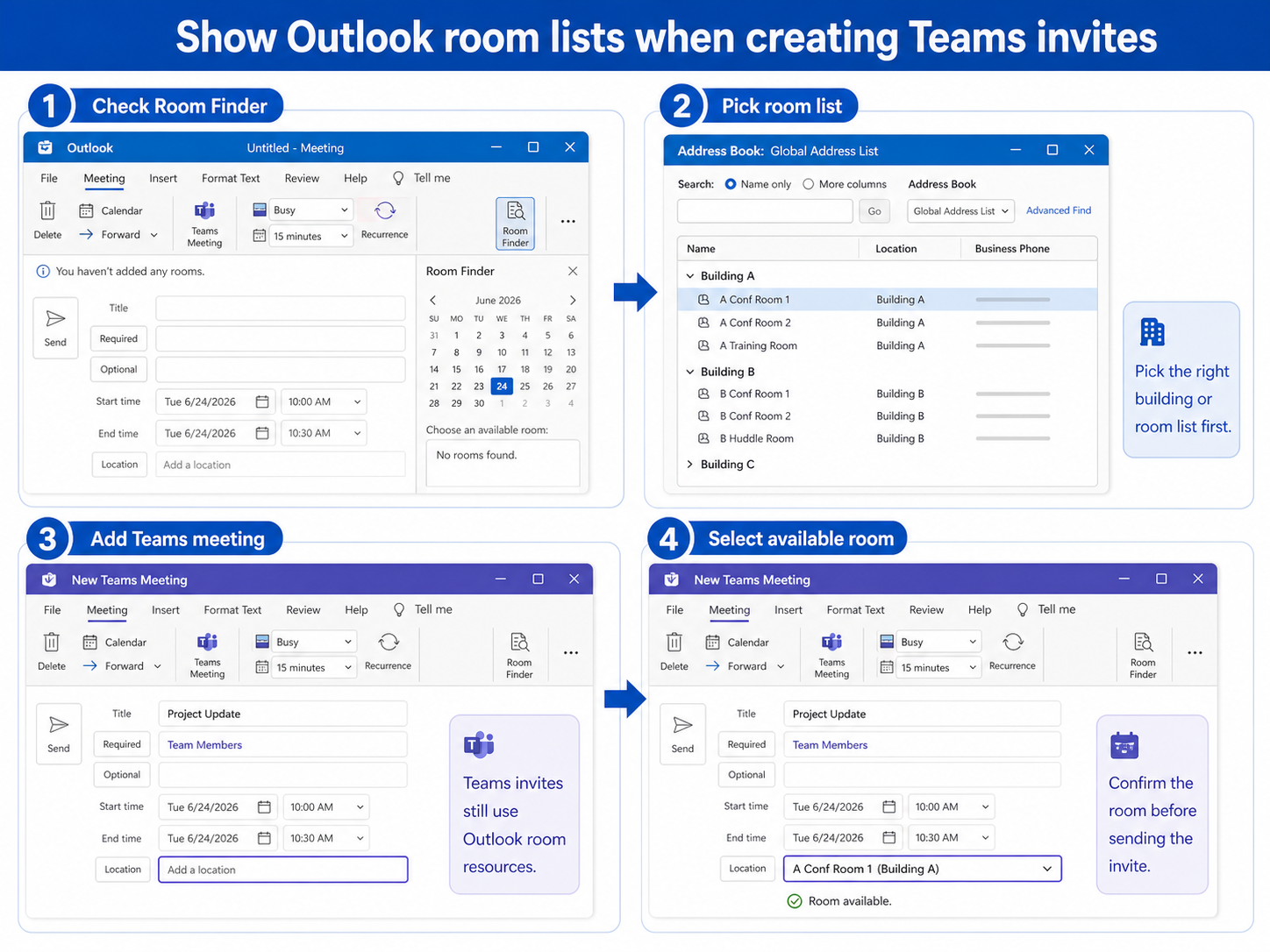This screenshot has height=952, width=1270.
Task: Switch to Insert tab in Untitled Meeting window
Action: point(163,178)
